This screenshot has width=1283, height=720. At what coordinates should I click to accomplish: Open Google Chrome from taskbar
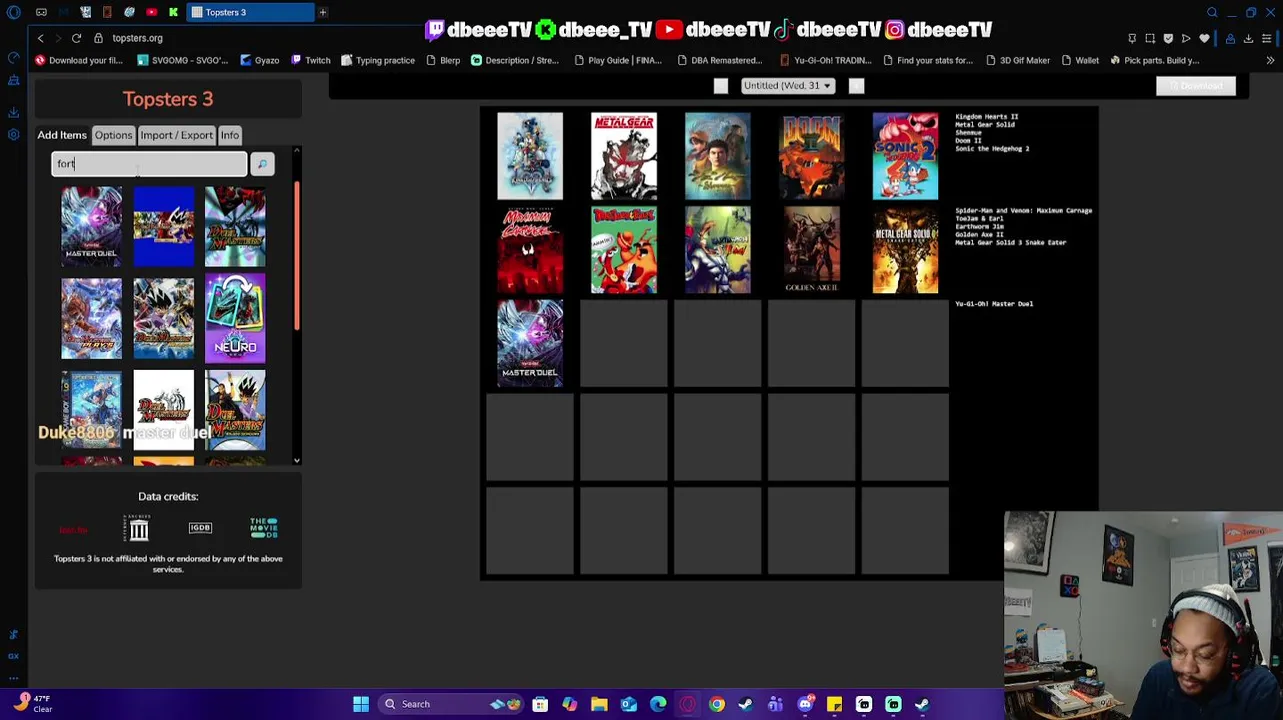[x=717, y=704]
